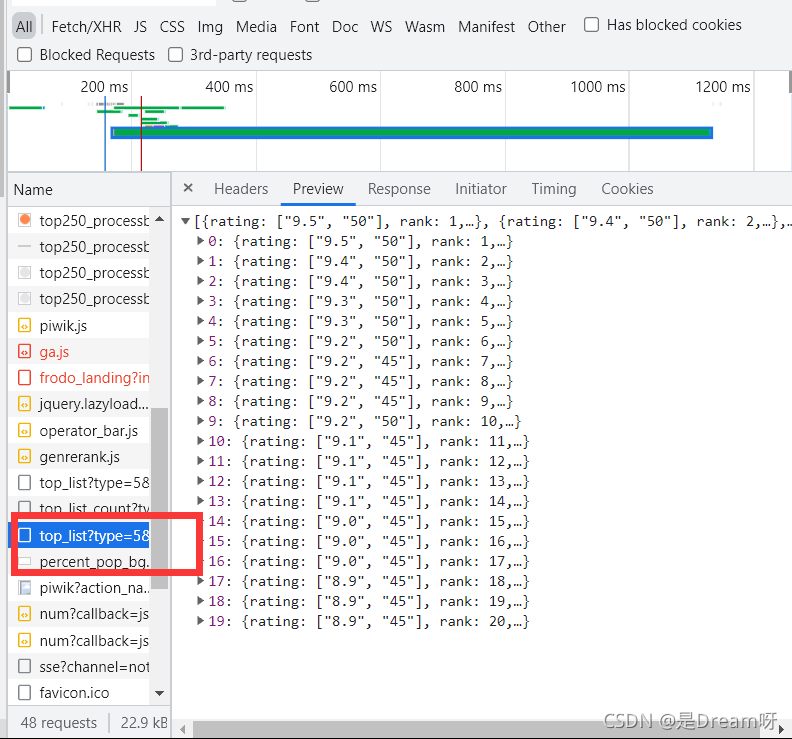The image size is (792, 739).
Task: Expand JSON item 12 with rank 13
Action: [201, 481]
